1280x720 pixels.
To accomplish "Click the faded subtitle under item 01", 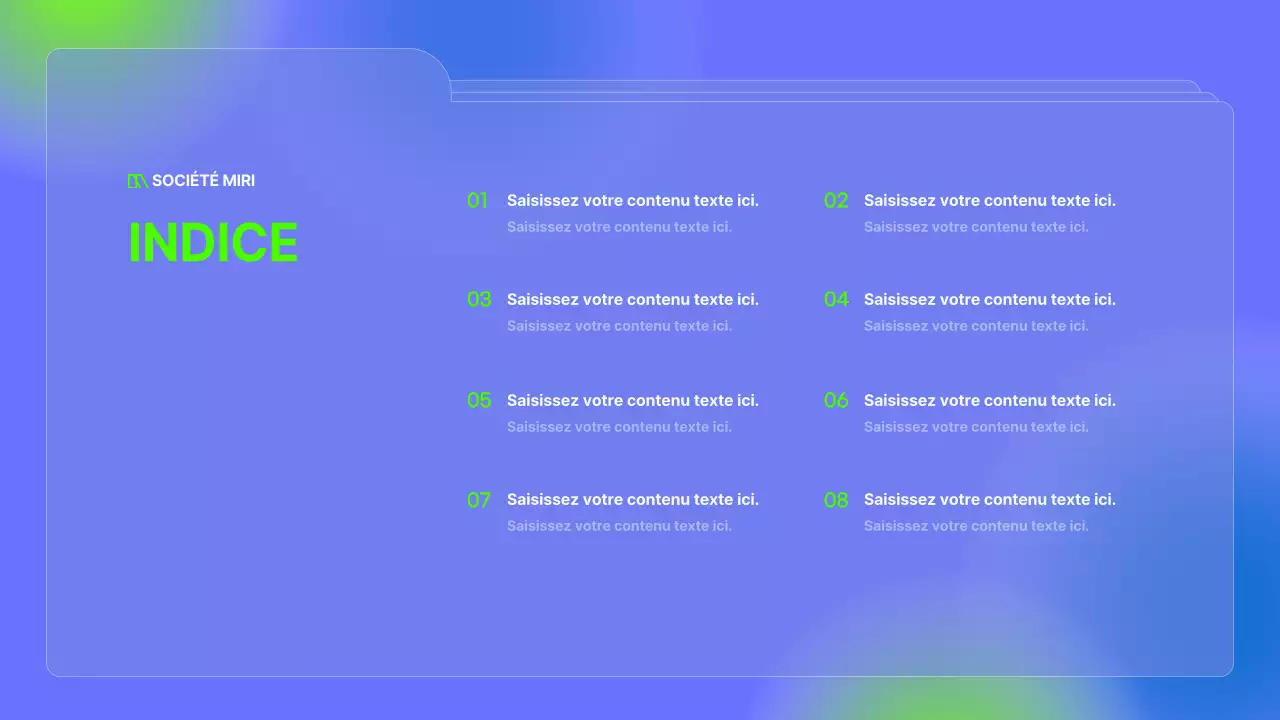I will pyautogui.click(x=619, y=227).
